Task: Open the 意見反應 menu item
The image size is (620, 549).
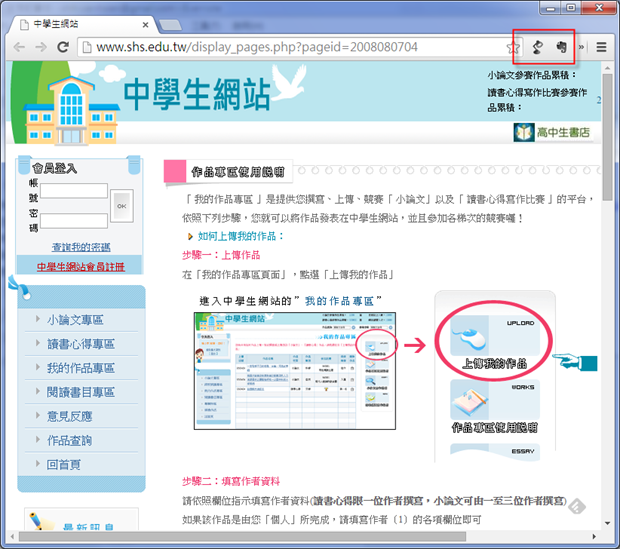Action: pos(70,416)
